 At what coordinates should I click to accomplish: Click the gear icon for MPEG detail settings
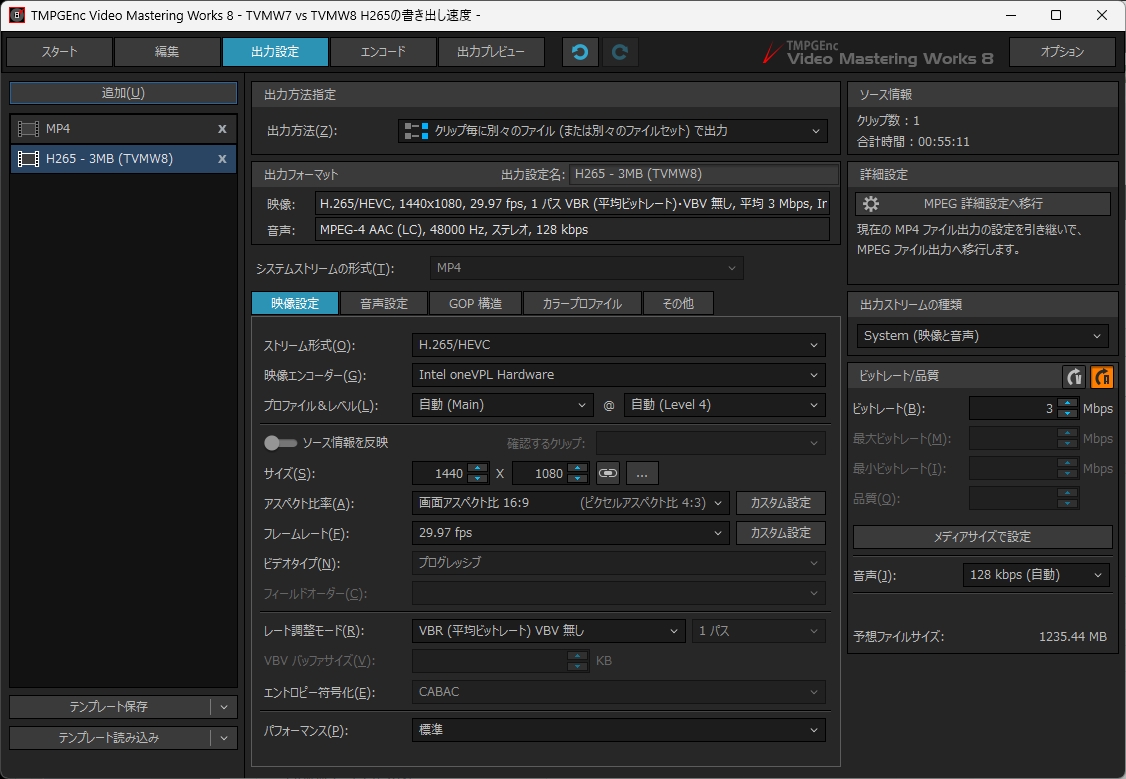(x=870, y=204)
